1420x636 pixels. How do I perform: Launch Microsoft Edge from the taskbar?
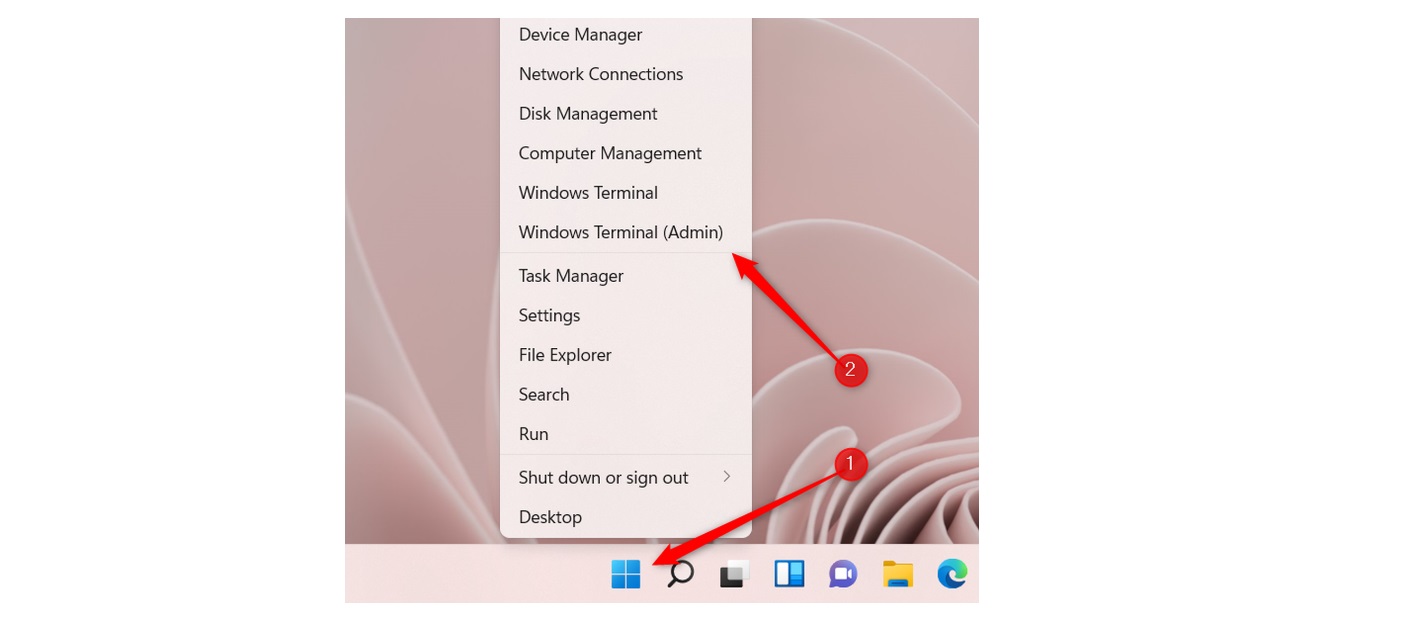[952, 573]
